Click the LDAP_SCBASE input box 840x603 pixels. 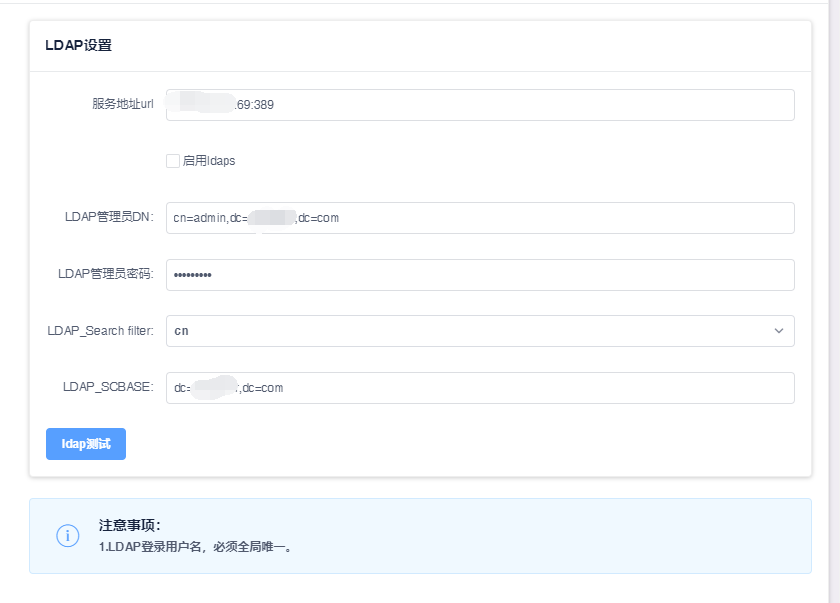pos(480,388)
